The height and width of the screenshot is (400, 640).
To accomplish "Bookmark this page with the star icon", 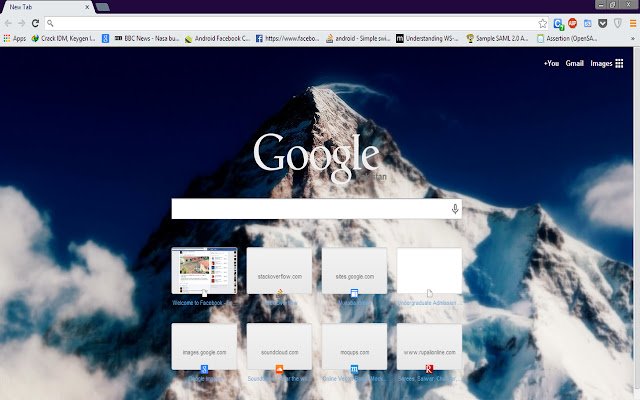I will coord(542,23).
